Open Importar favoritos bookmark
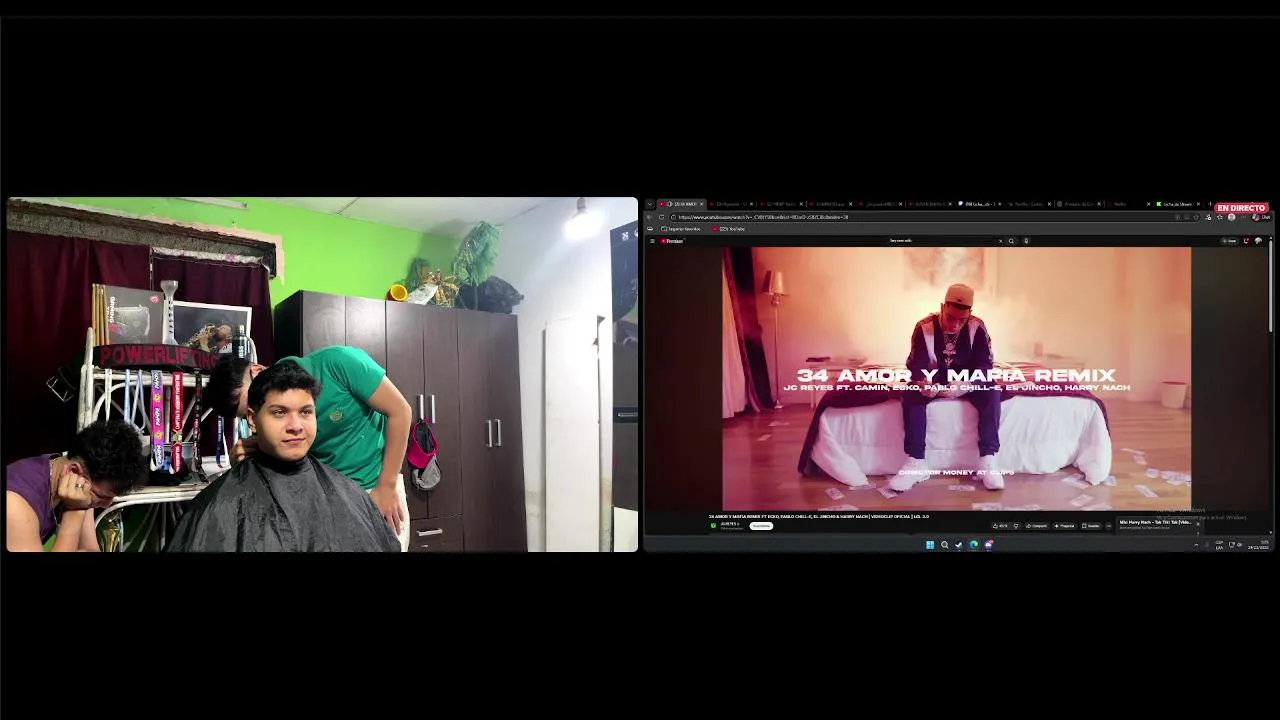The width and height of the screenshot is (1280, 720). (x=681, y=229)
